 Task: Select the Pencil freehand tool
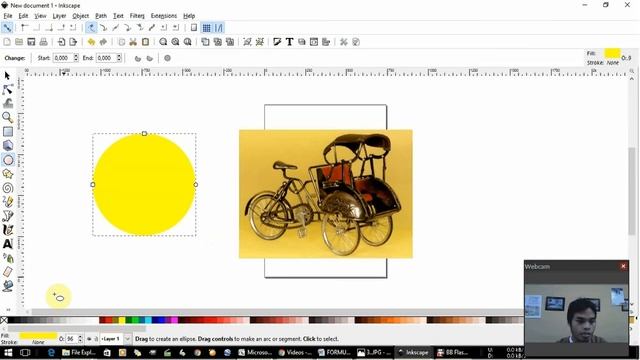pos(7,202)
